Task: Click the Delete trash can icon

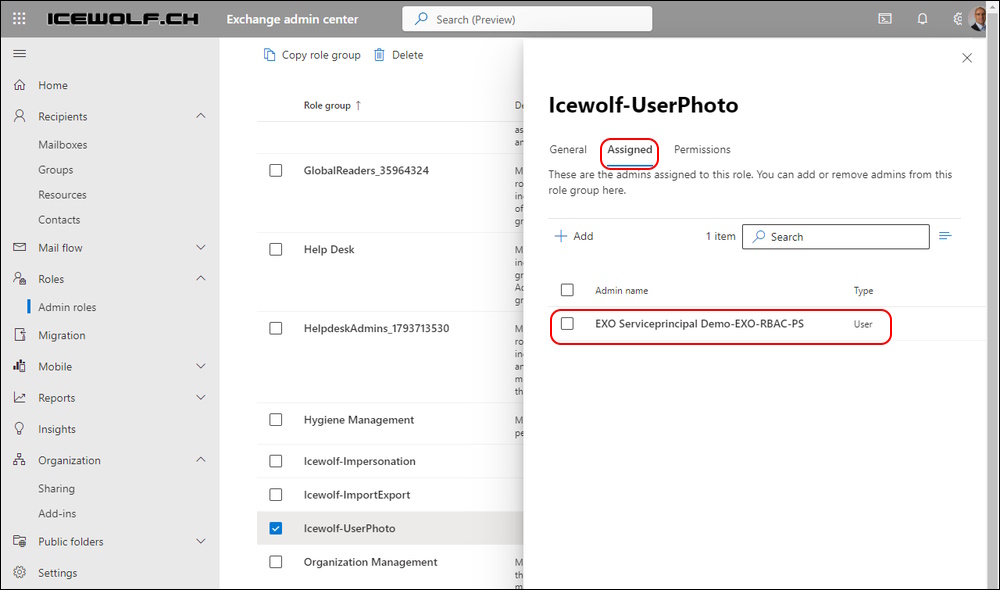Action: pos(379,55)
